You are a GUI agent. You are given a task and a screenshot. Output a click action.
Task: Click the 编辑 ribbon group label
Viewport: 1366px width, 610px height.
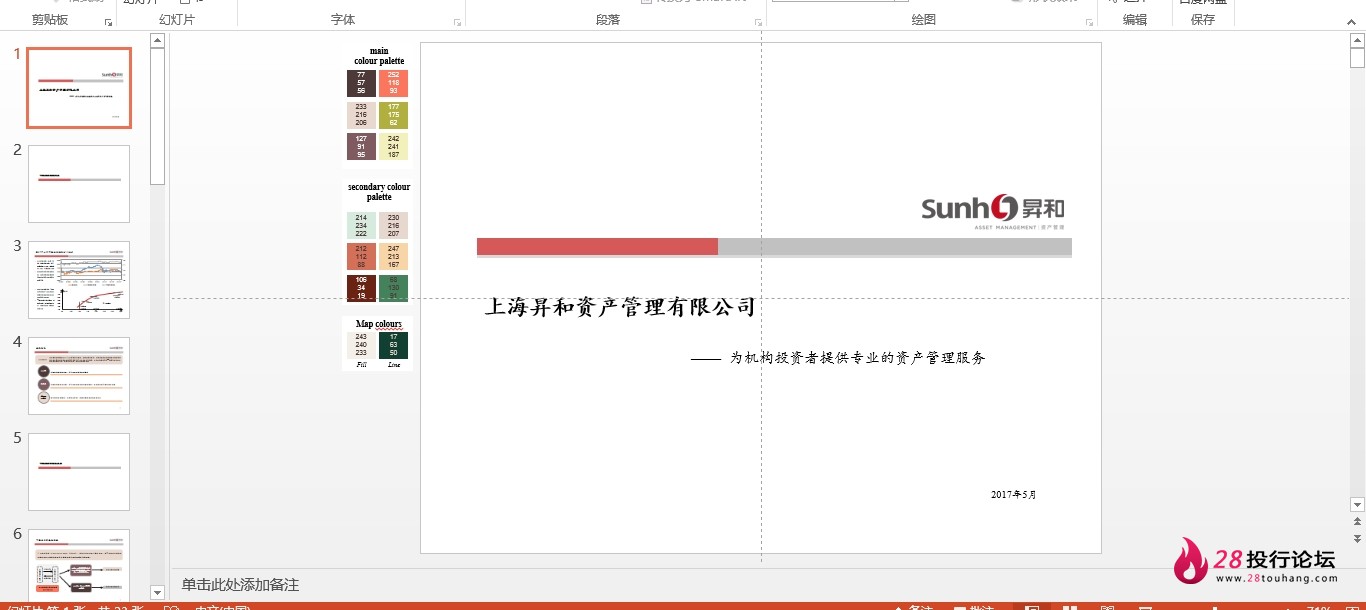(1134, 20)
